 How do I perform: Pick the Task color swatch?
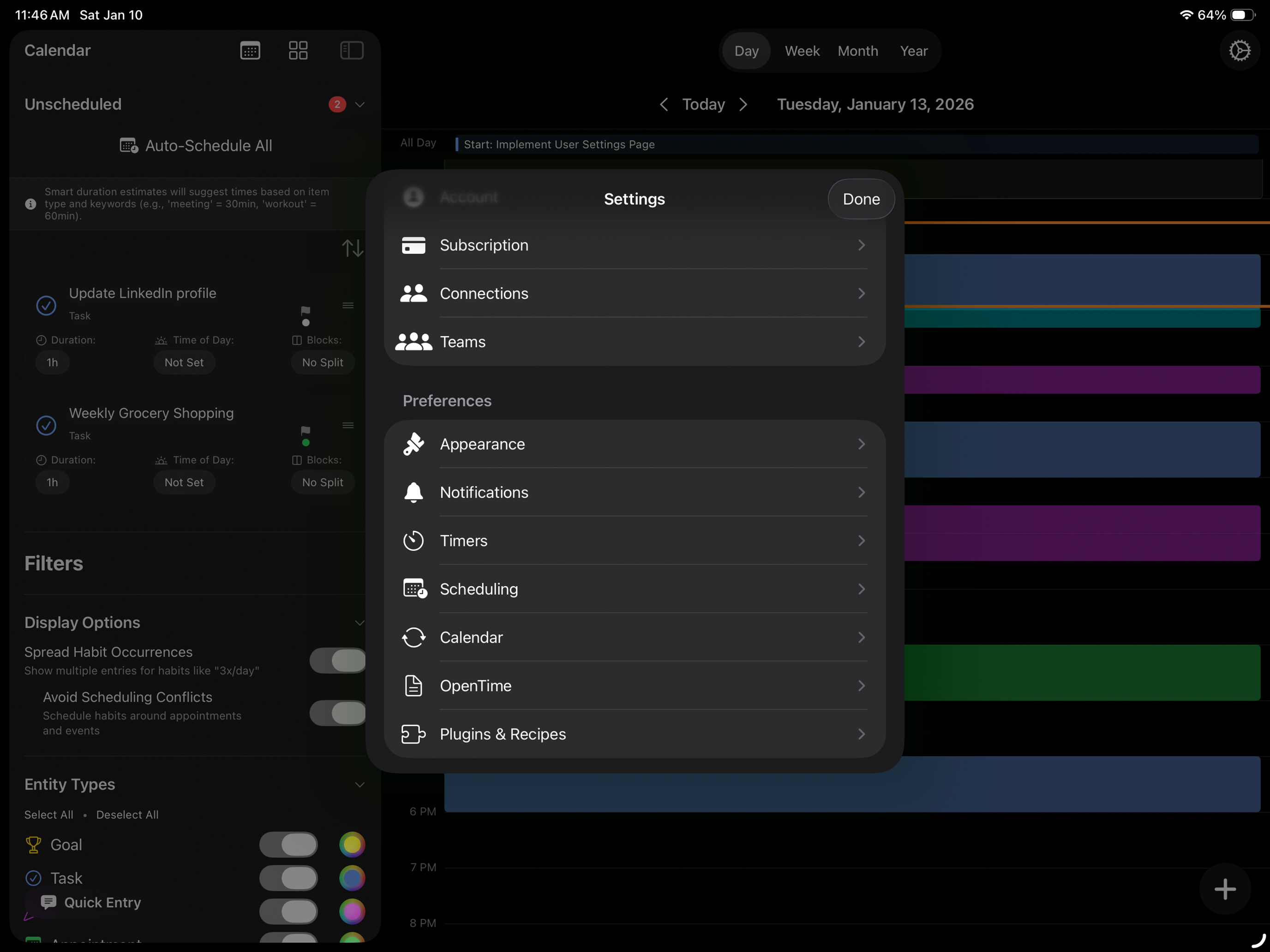(x=352, y=878)
